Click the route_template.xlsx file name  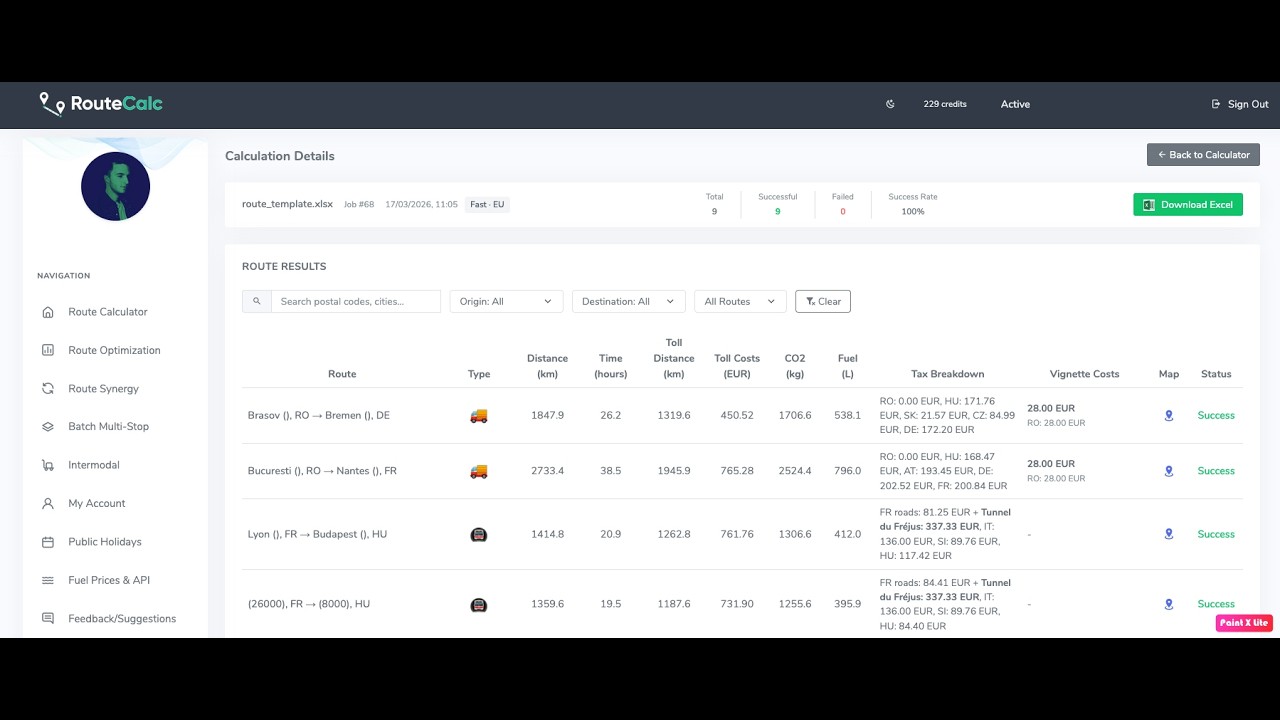point(287,204)
